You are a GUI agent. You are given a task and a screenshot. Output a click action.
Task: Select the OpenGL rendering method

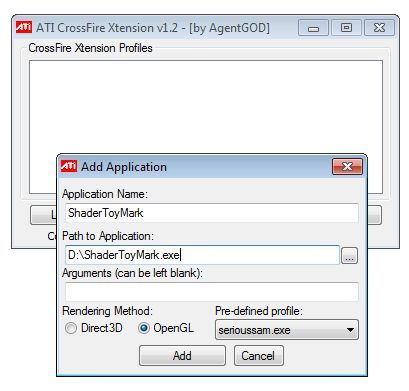click(x=144, y=328)
